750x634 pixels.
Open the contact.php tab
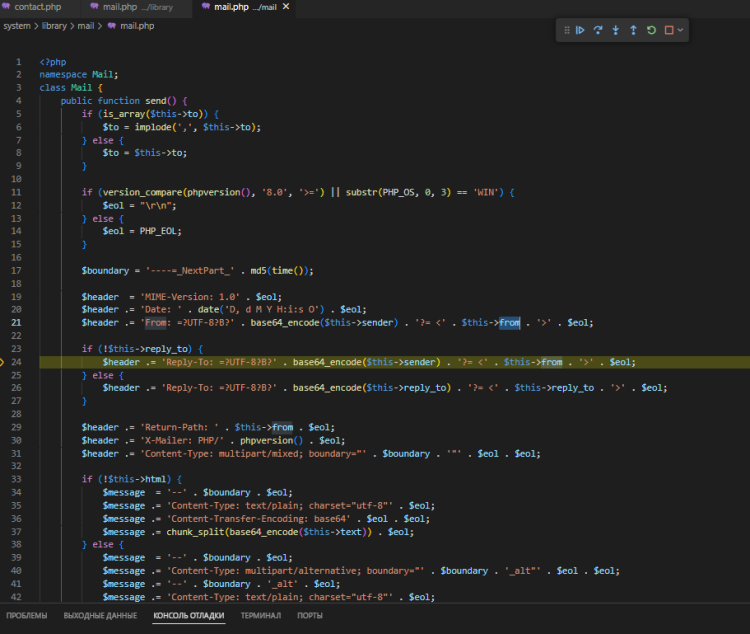(x=37, y=7)
